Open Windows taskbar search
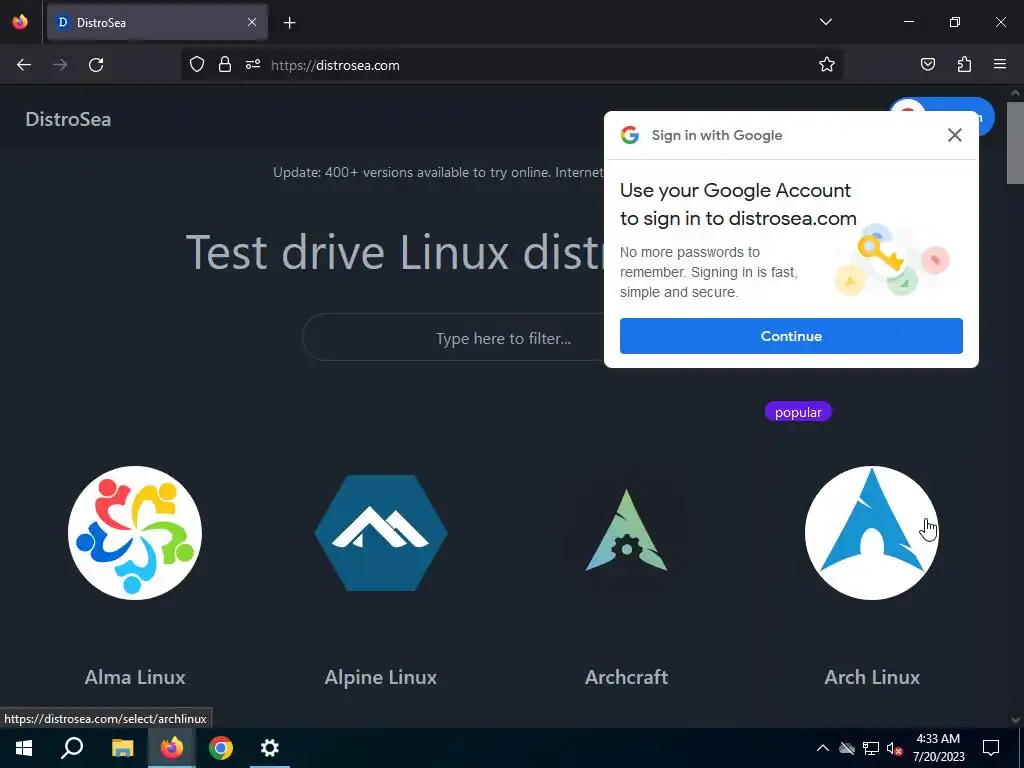1024x768 pixels. point(72,748)
